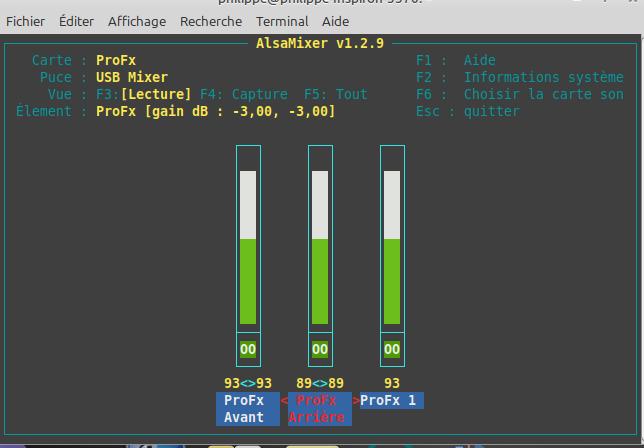Viewport: 644px width, 448px height.
Task: Click the F3 [Lecture] view option
Action: (144, 94)
